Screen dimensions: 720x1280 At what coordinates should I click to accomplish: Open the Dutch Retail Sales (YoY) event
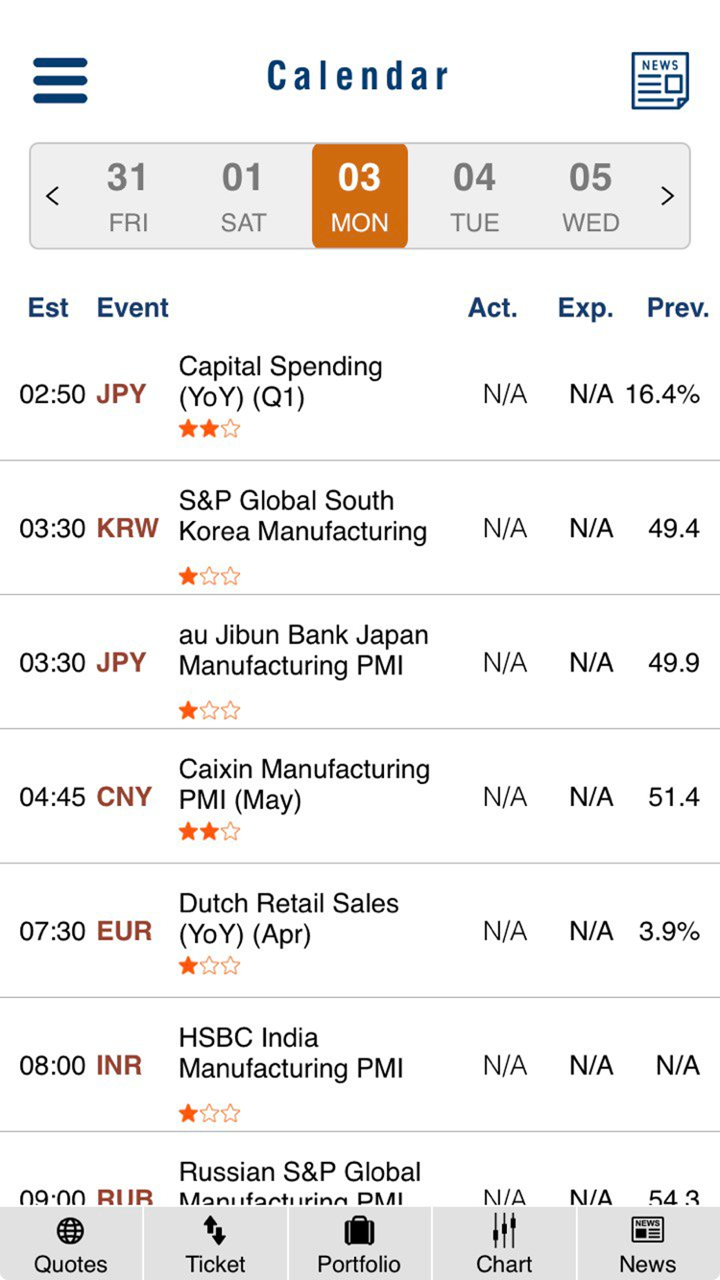click(288, 918)
